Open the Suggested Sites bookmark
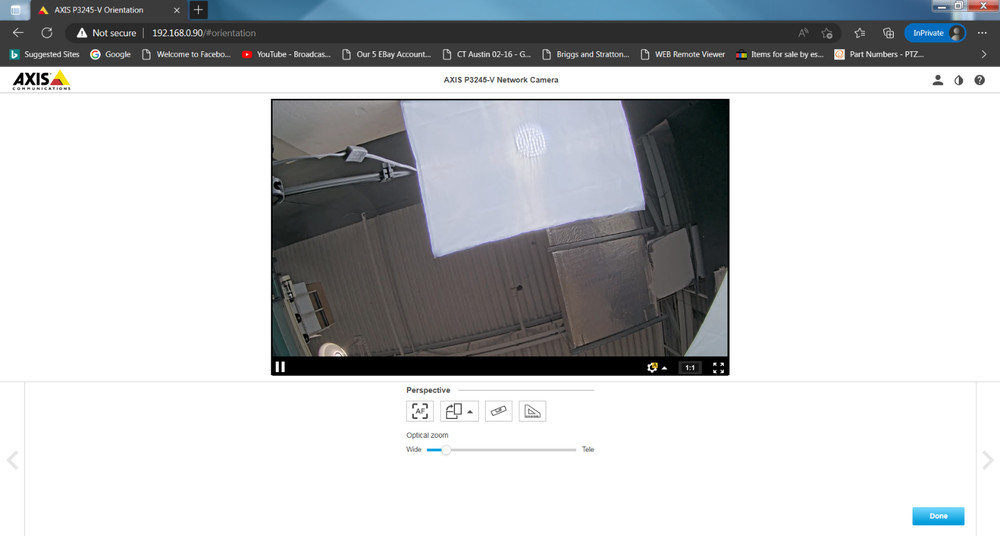The width and height of the screenshot is (1000, 536). tap(45, 54)
